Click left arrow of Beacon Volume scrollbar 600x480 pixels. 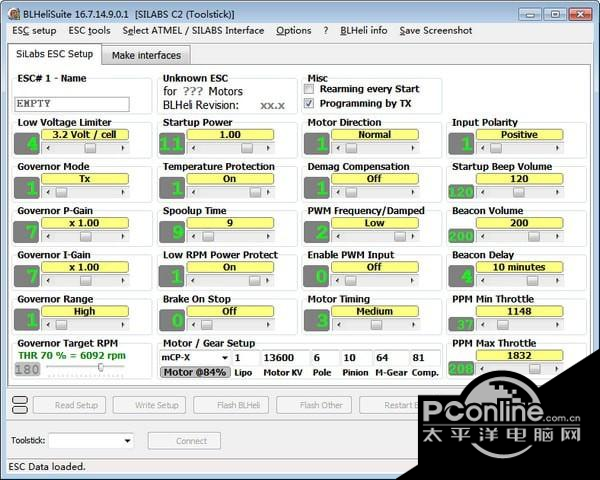click(x=483, y=237)
